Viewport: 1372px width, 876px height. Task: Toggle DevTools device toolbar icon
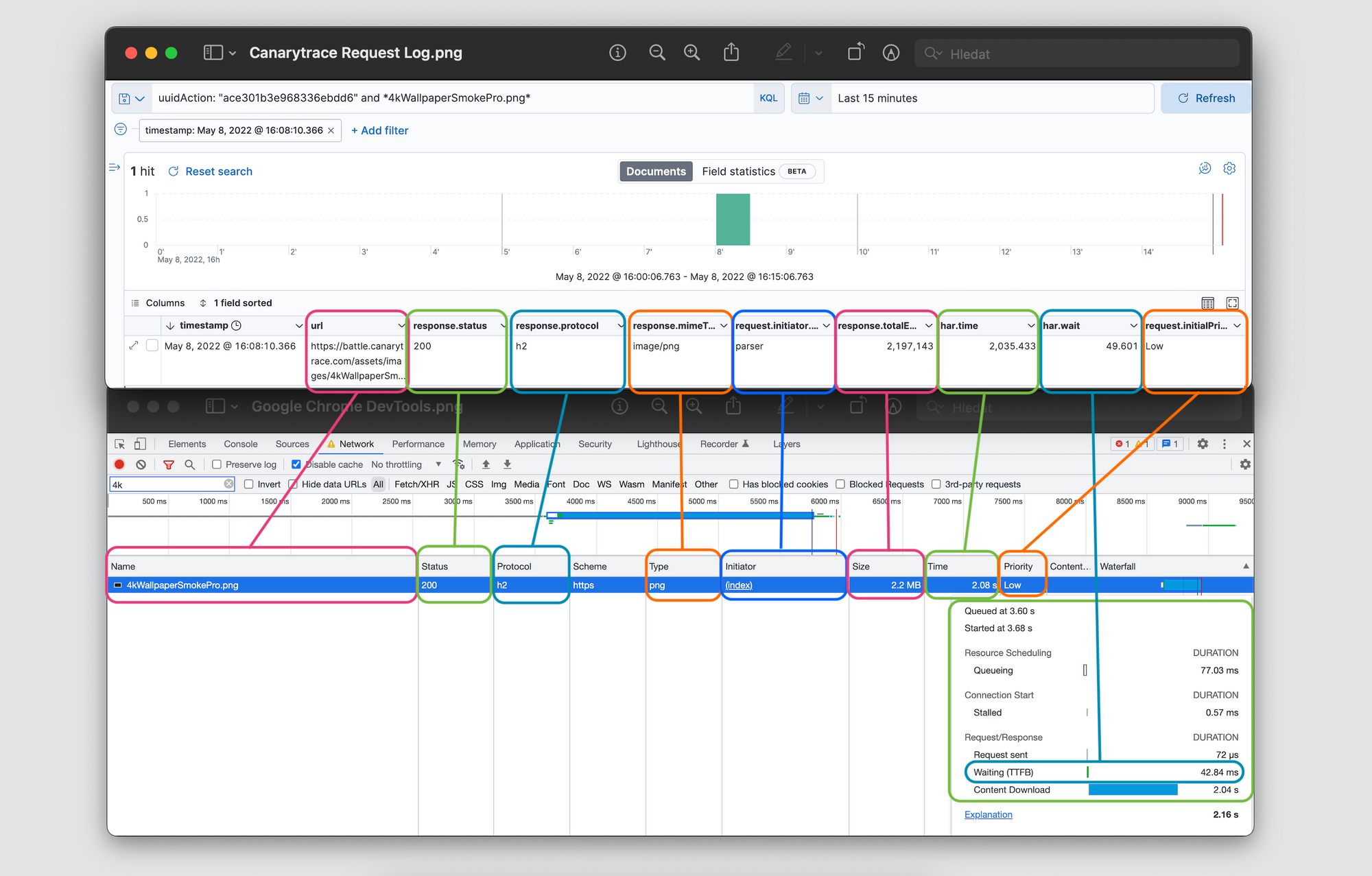pos(140,444)
